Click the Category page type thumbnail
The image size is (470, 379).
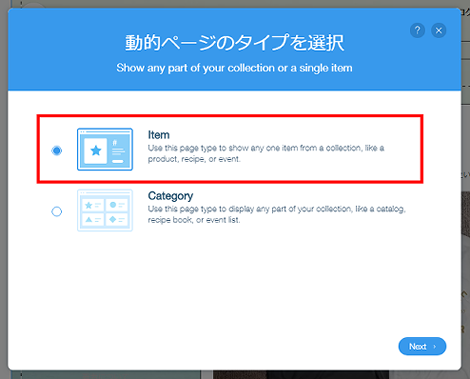[x=105, y=210]
